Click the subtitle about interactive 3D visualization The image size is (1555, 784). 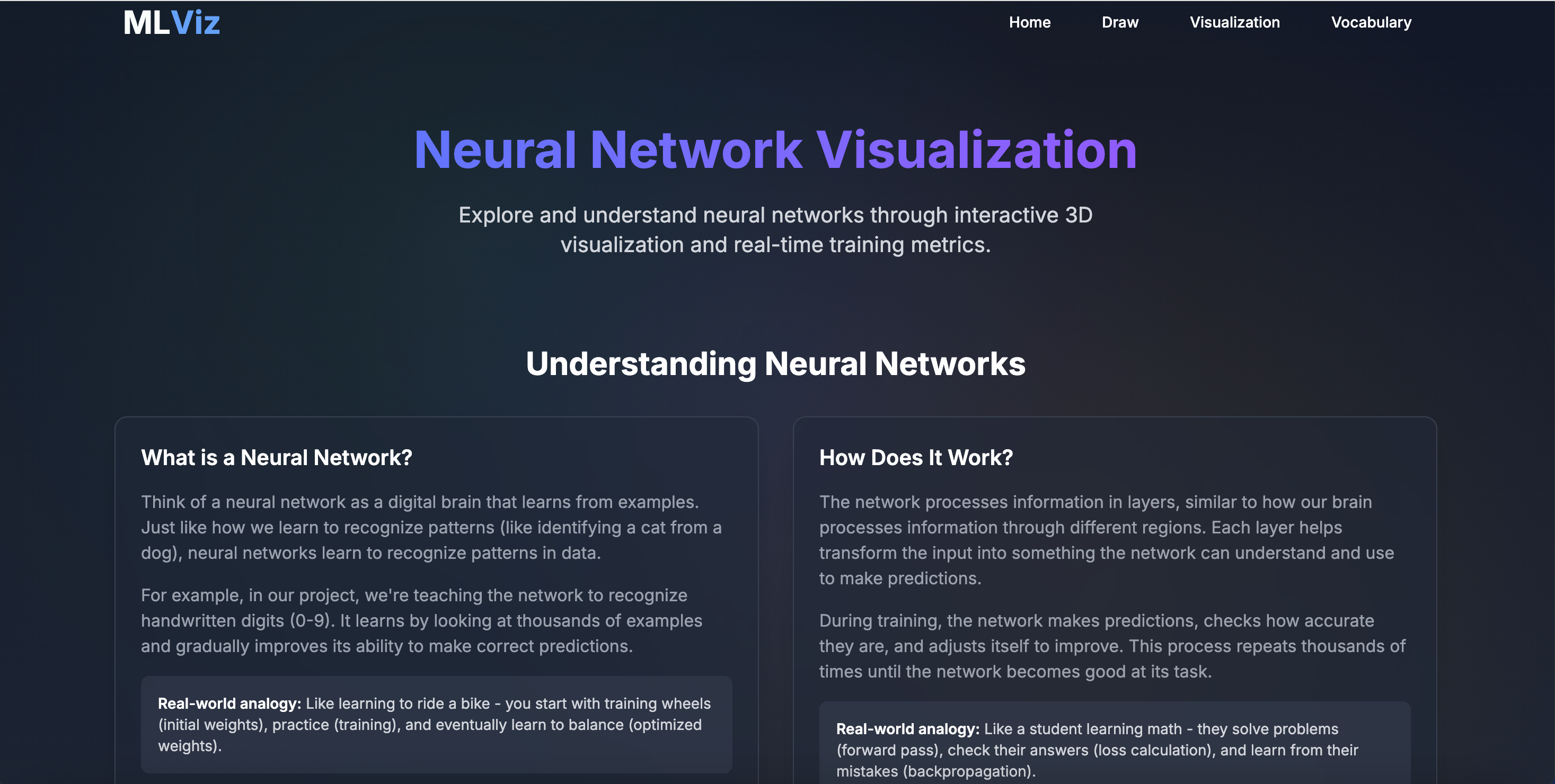tap(776, 229)
